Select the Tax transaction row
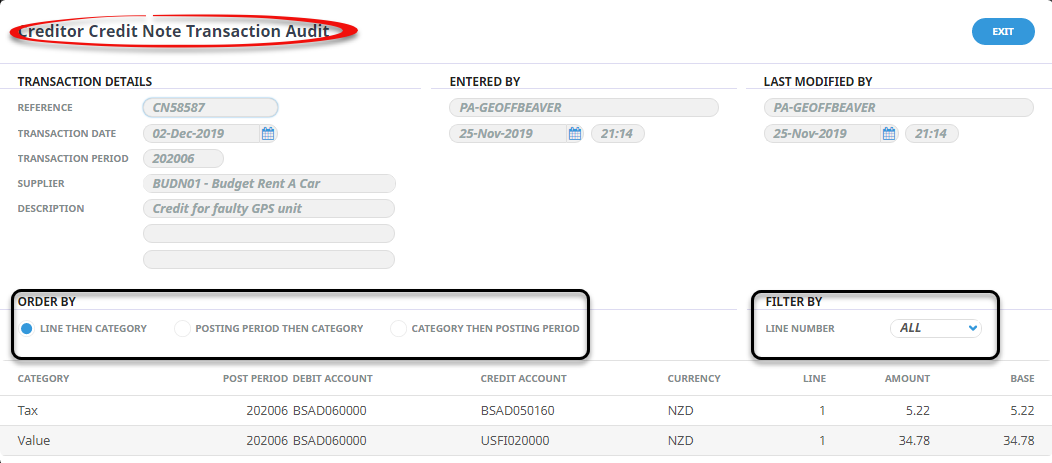The width and height of the screenshot is (1052, 463). (x=526, y=411)
